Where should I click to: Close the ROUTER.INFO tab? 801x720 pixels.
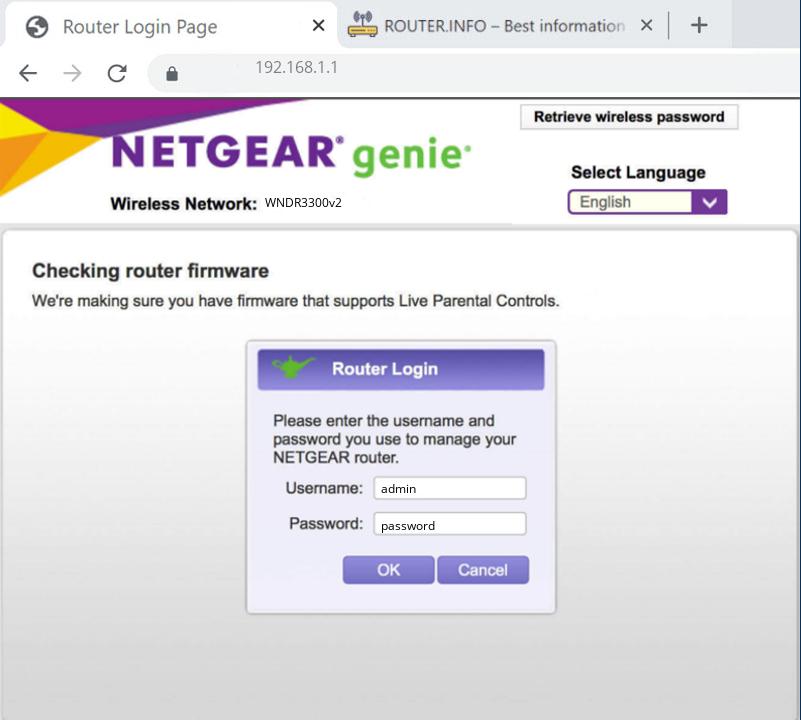coord(646,25)
